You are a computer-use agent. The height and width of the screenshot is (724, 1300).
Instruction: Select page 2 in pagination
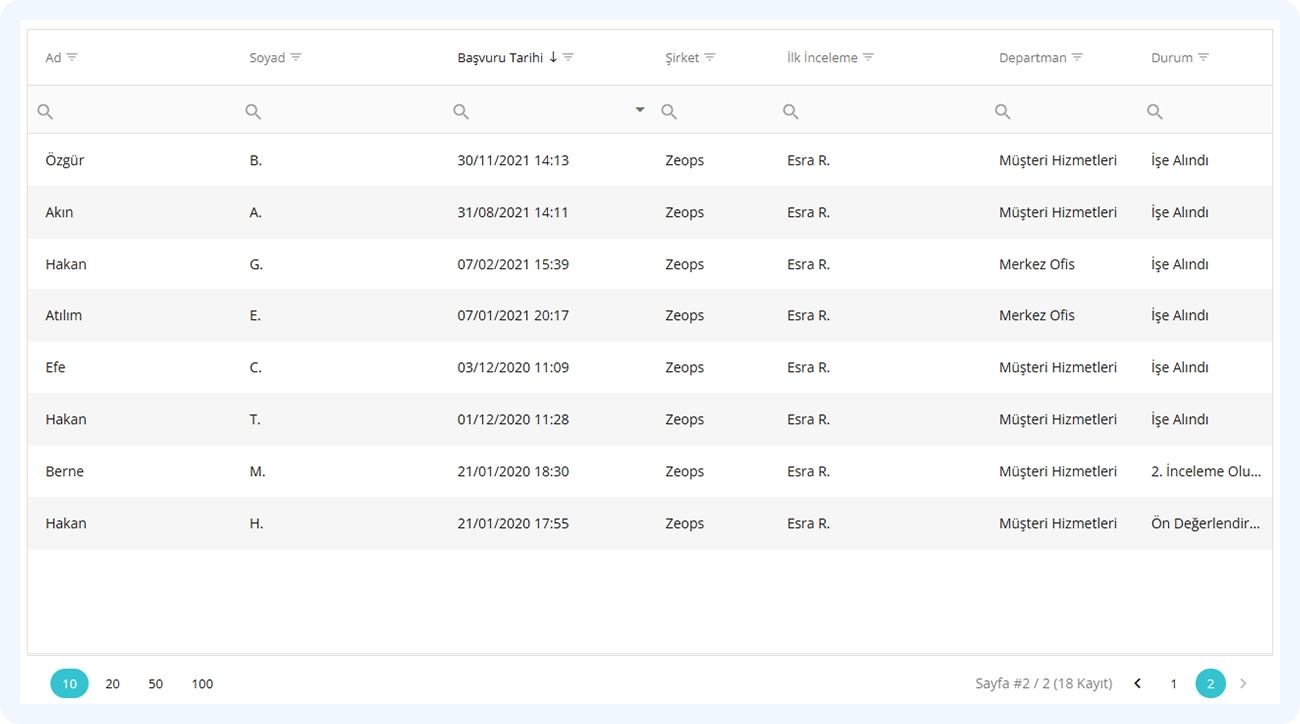coord(1211,684)
